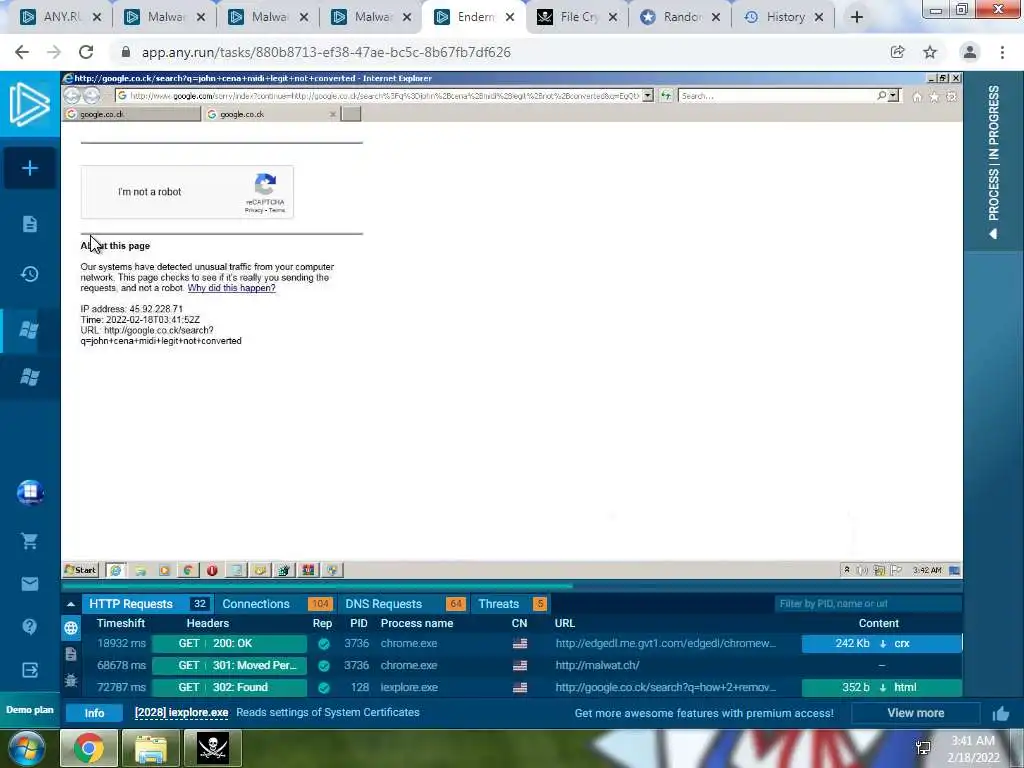
Task: Select the bug debug icon in bottom panel
Action: pos(71,680)
